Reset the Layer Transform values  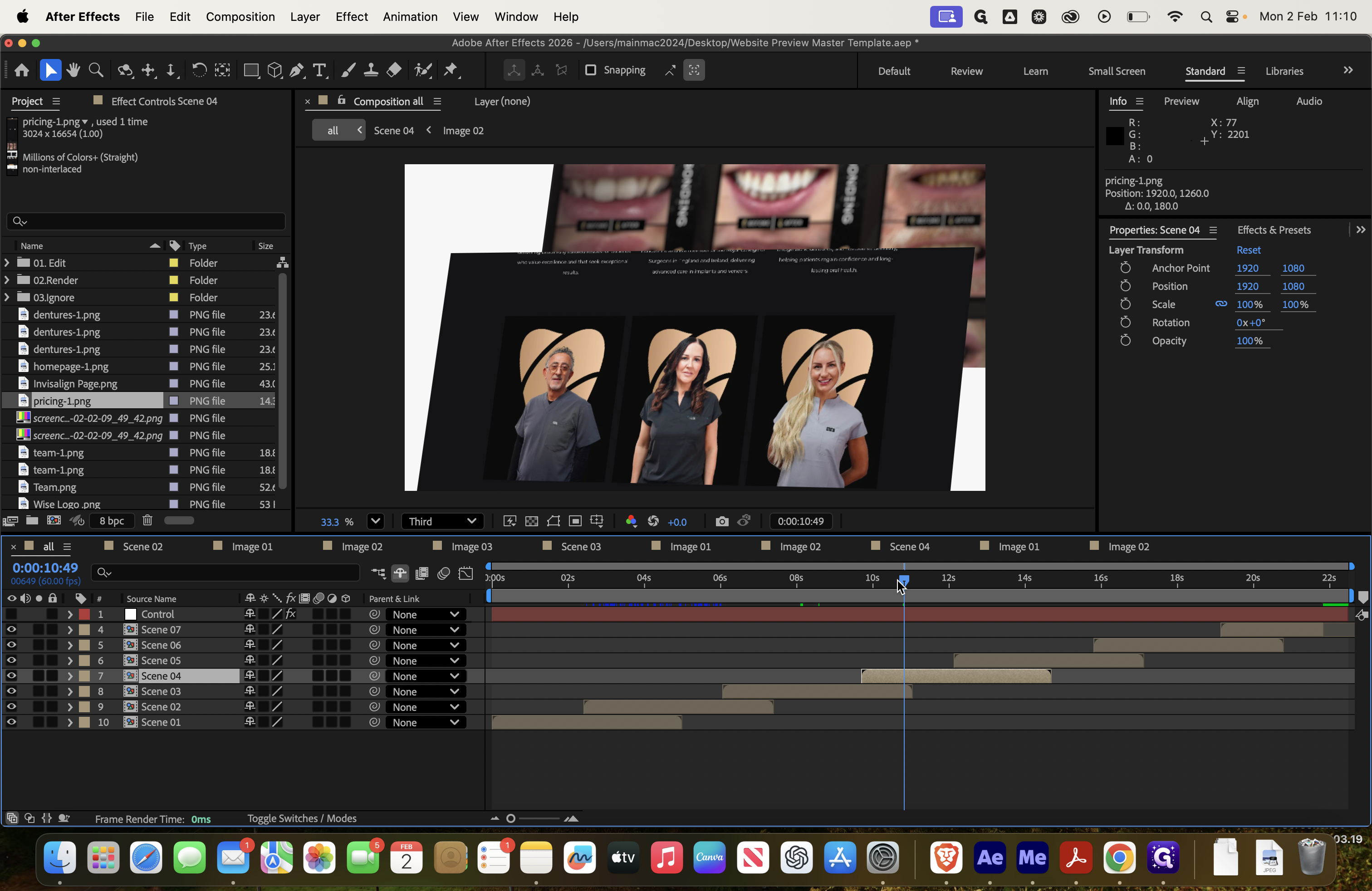[1248, 250]
